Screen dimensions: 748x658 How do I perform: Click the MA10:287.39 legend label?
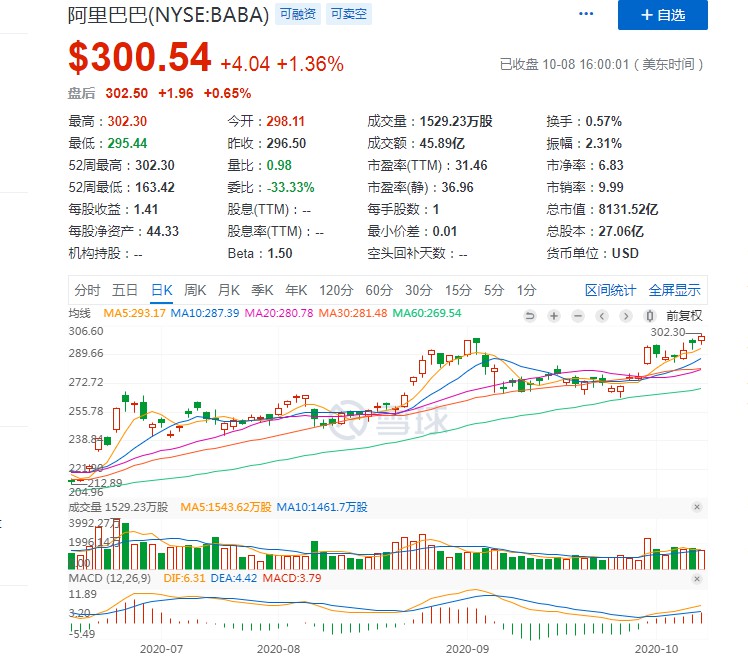(205, 313)
